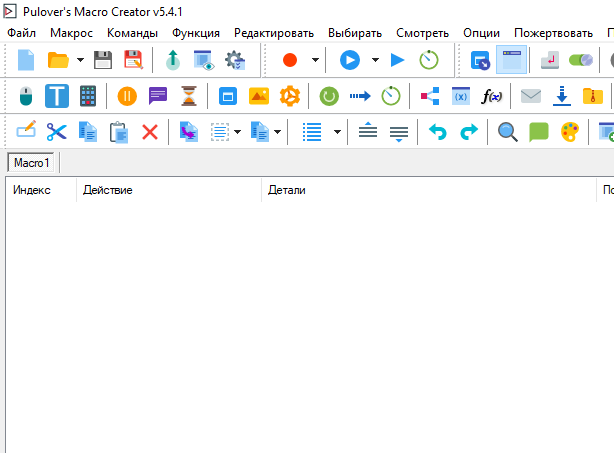Run current macro with blue triangle icon

tap(397, 60)
